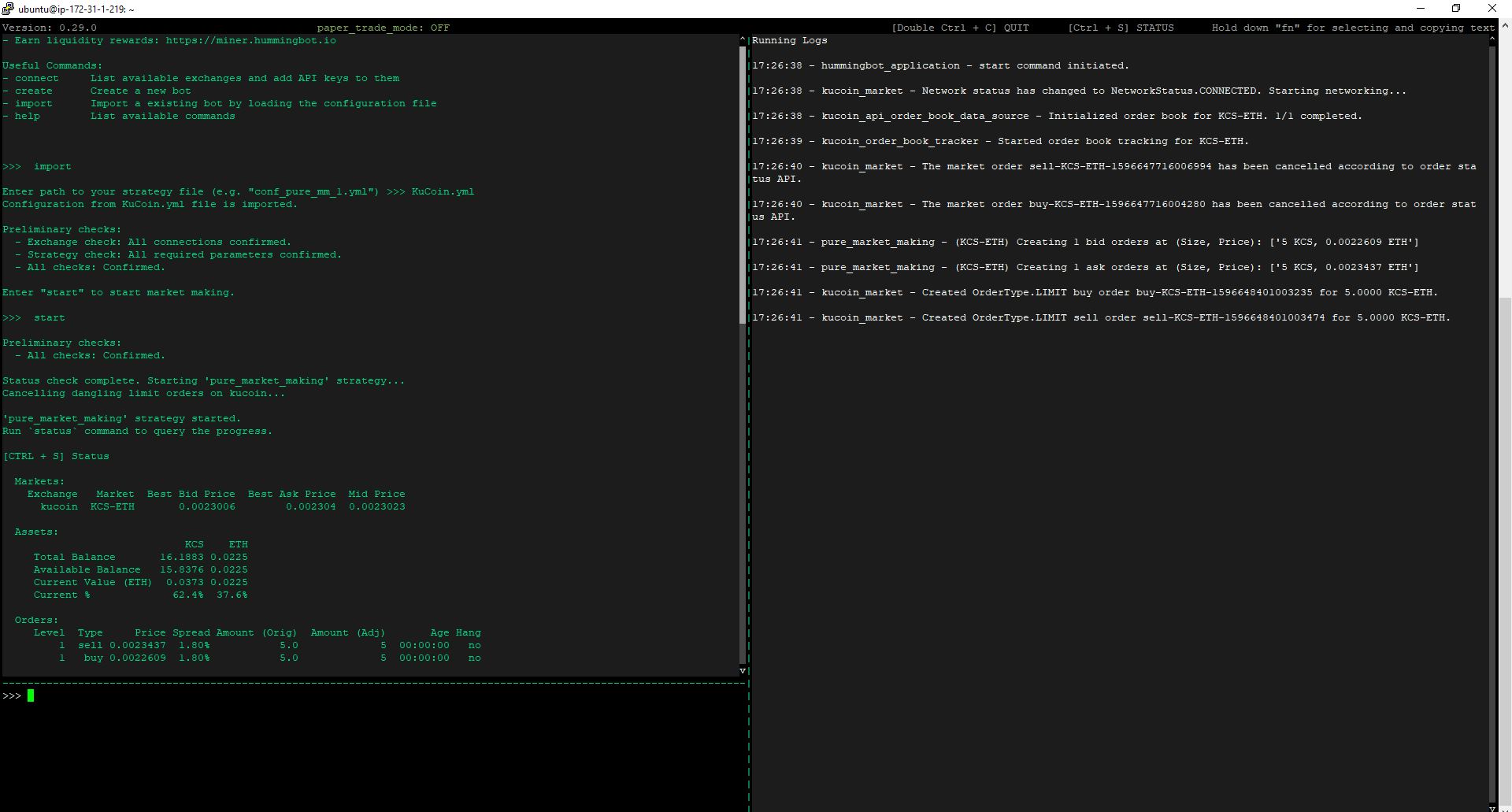1512x812 pixels.
Task: Minimize the terminal window
Action: point(1421,9)
